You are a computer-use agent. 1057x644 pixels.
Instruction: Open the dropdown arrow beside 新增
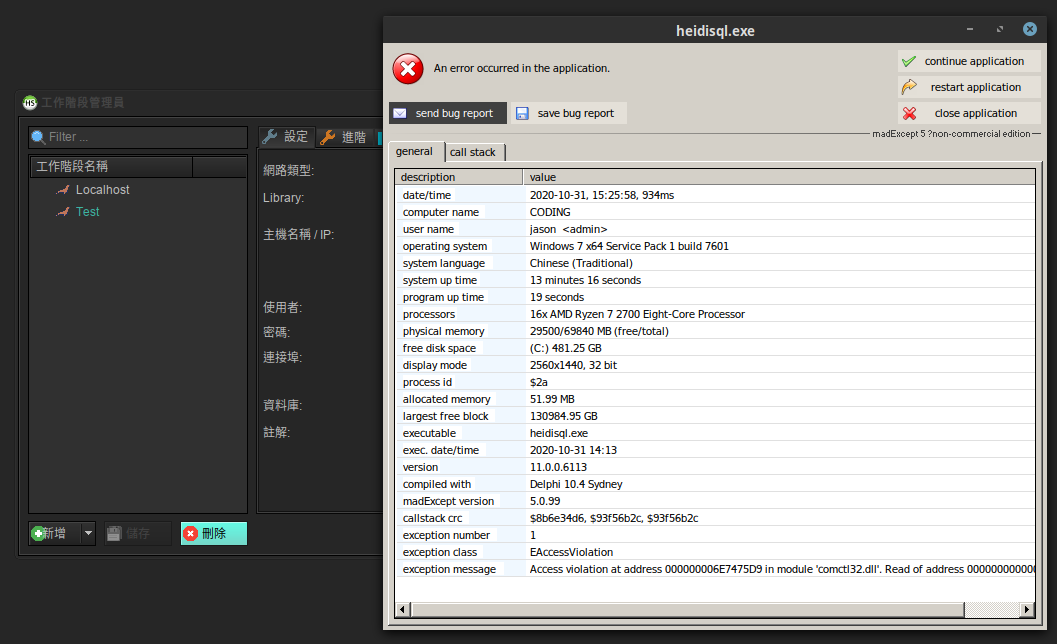pyautogui.click(x=88, y=533)
